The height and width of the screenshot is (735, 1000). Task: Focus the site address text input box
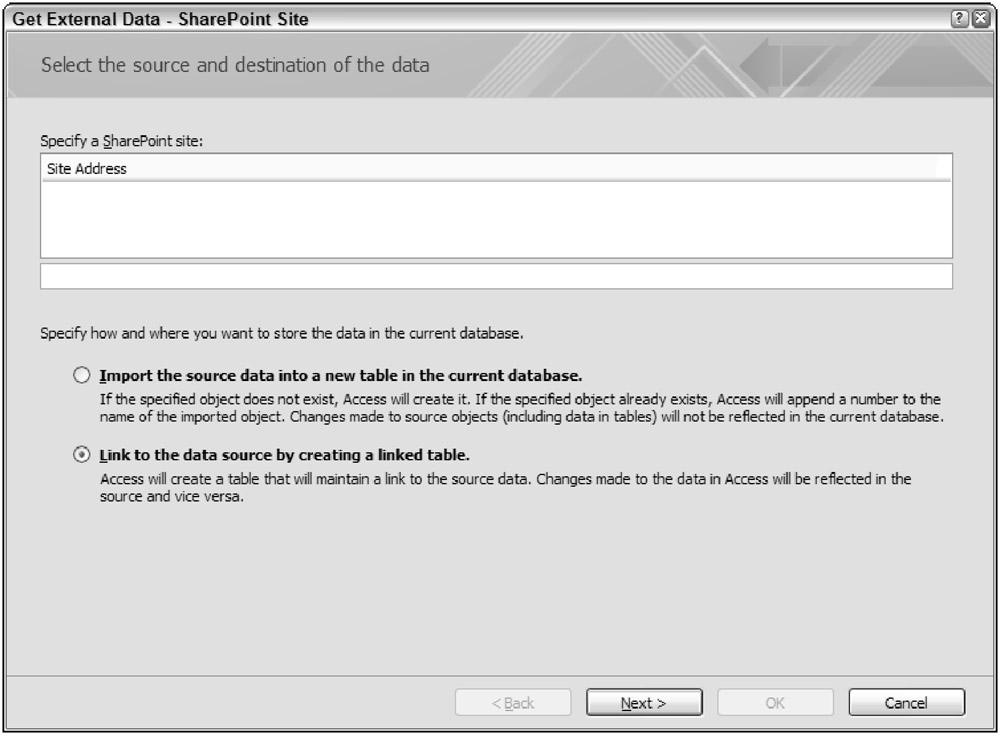tap(496, 276)
